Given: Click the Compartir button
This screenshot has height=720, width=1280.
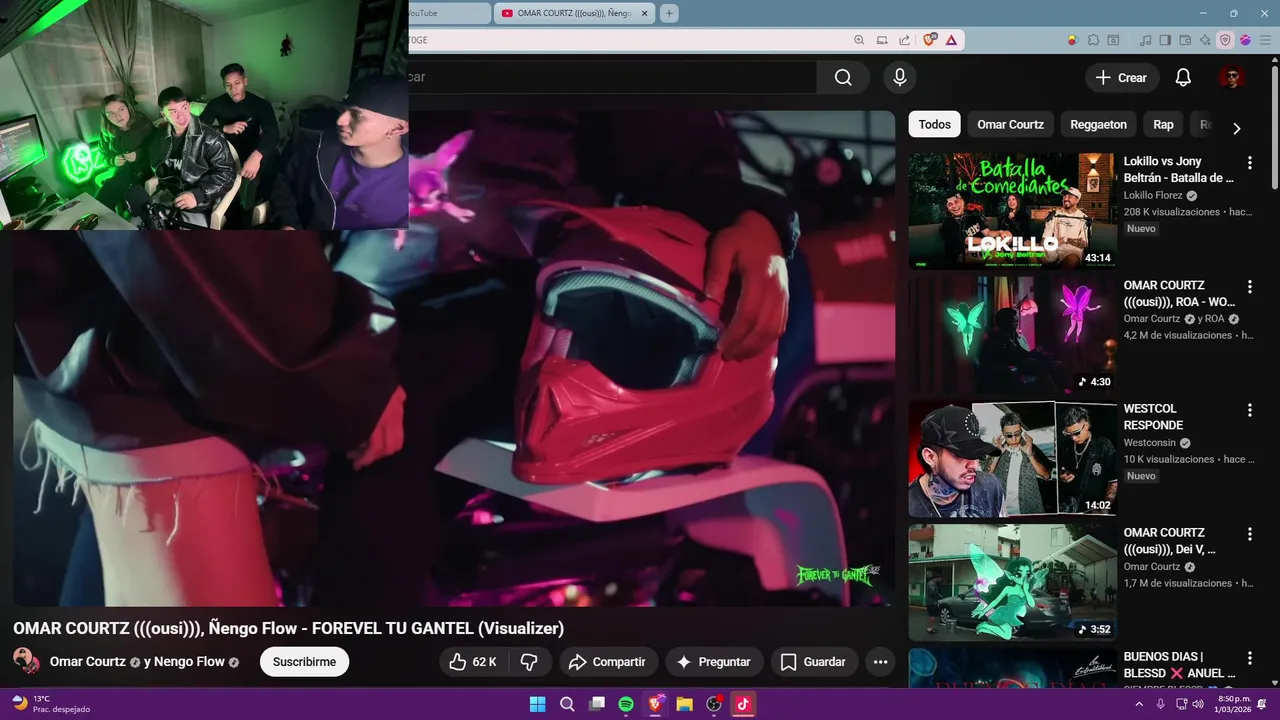Looking at the screenshot, I should point(608,662).
